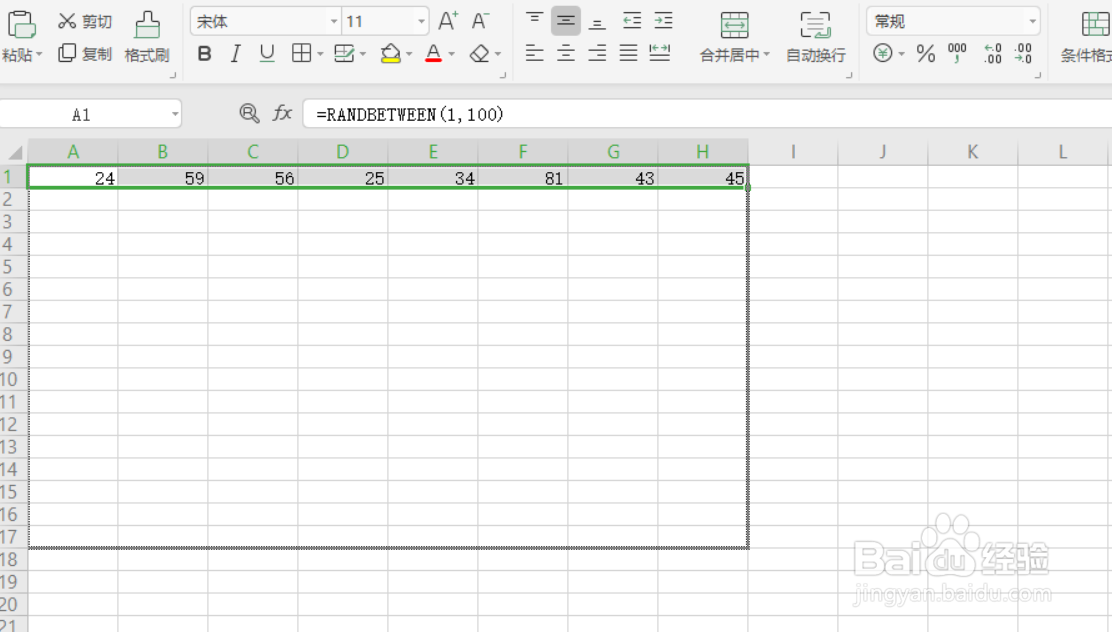Toggle Wrap Text (自动换行)
Viewport: 1112px width, 632px height.
tap(816, 37)
